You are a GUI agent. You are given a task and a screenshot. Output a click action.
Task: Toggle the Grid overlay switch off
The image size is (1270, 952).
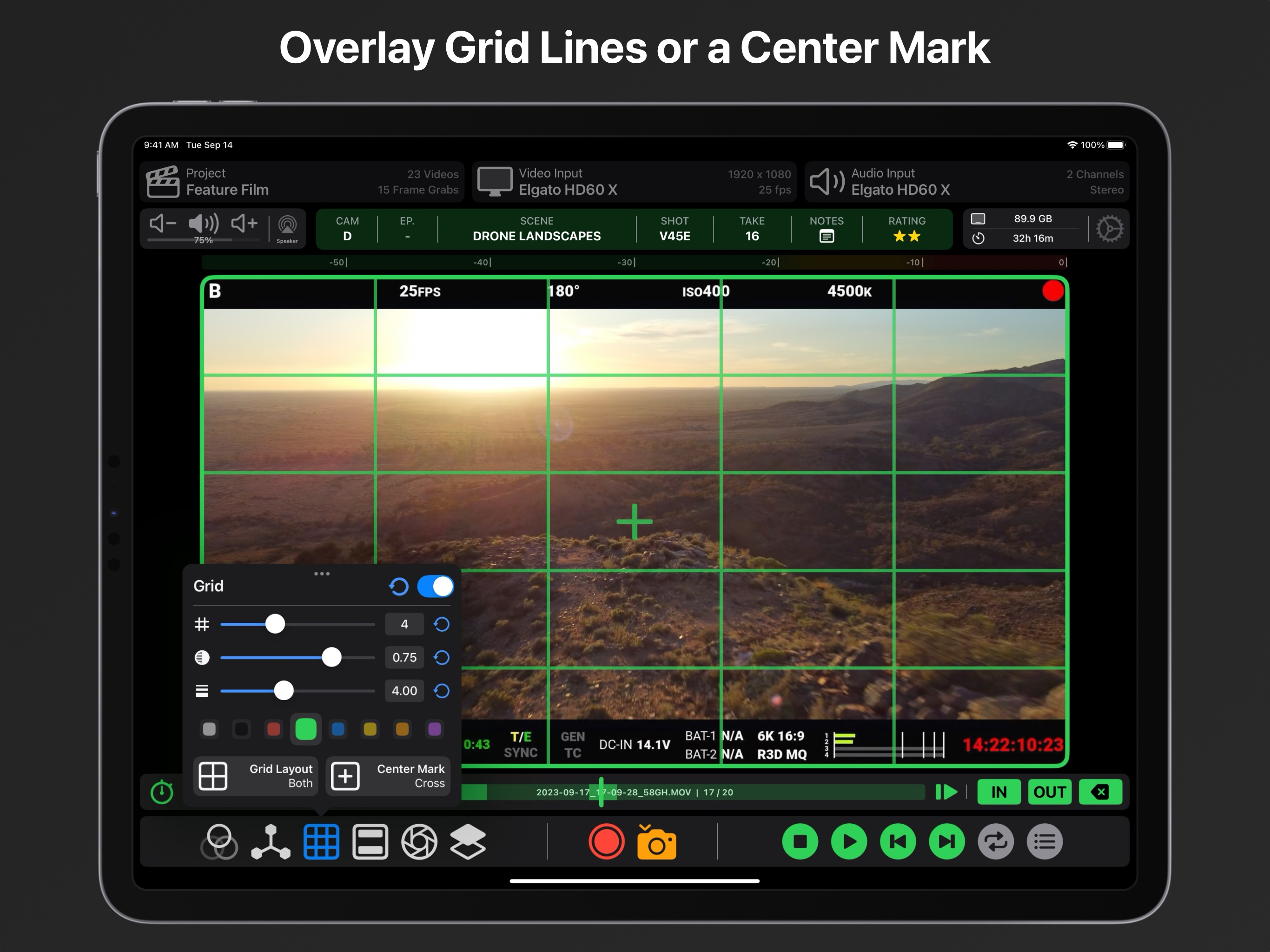pos(435,586)
